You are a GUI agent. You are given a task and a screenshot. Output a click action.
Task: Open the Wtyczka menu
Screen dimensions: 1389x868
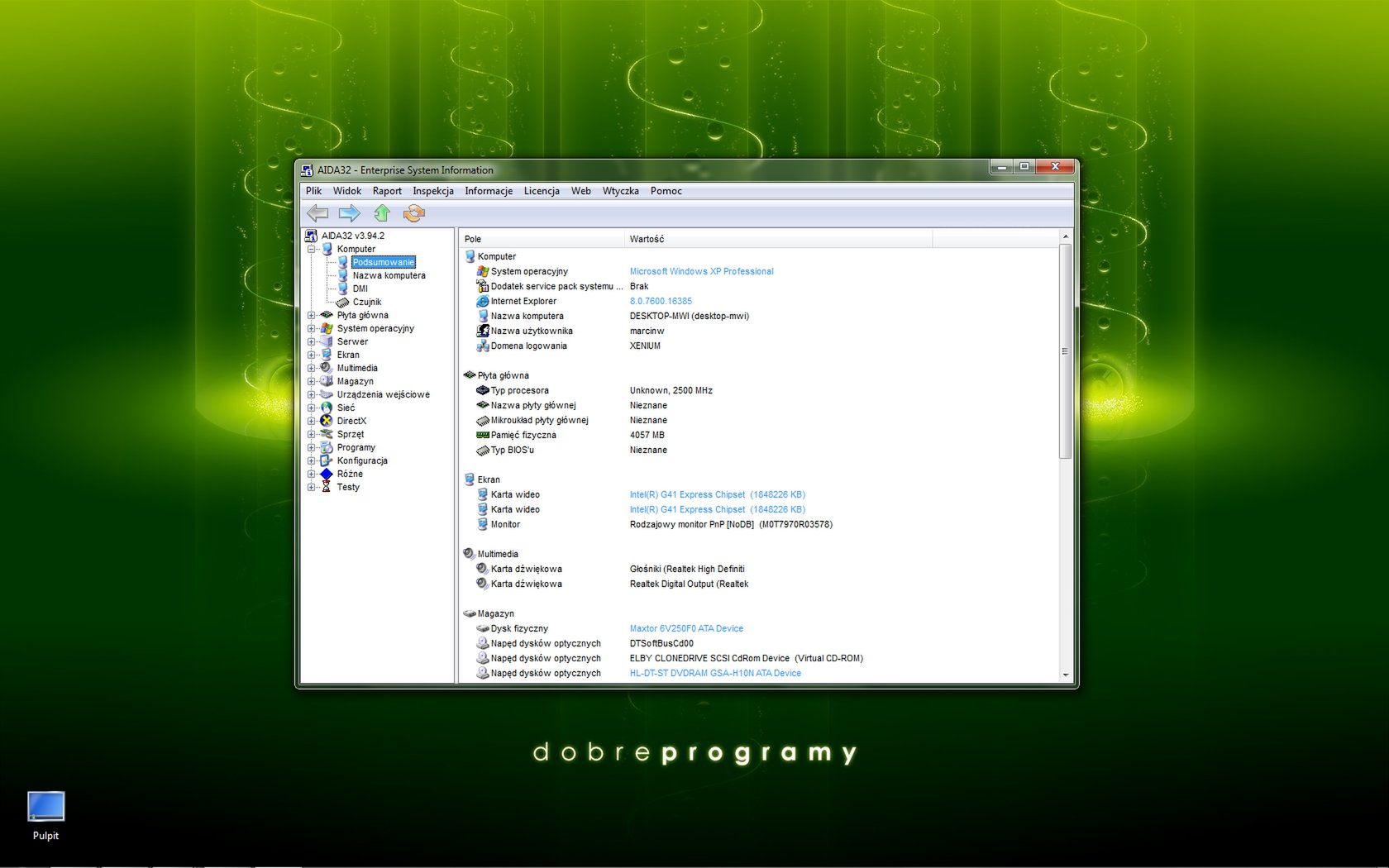coord(620,191)
